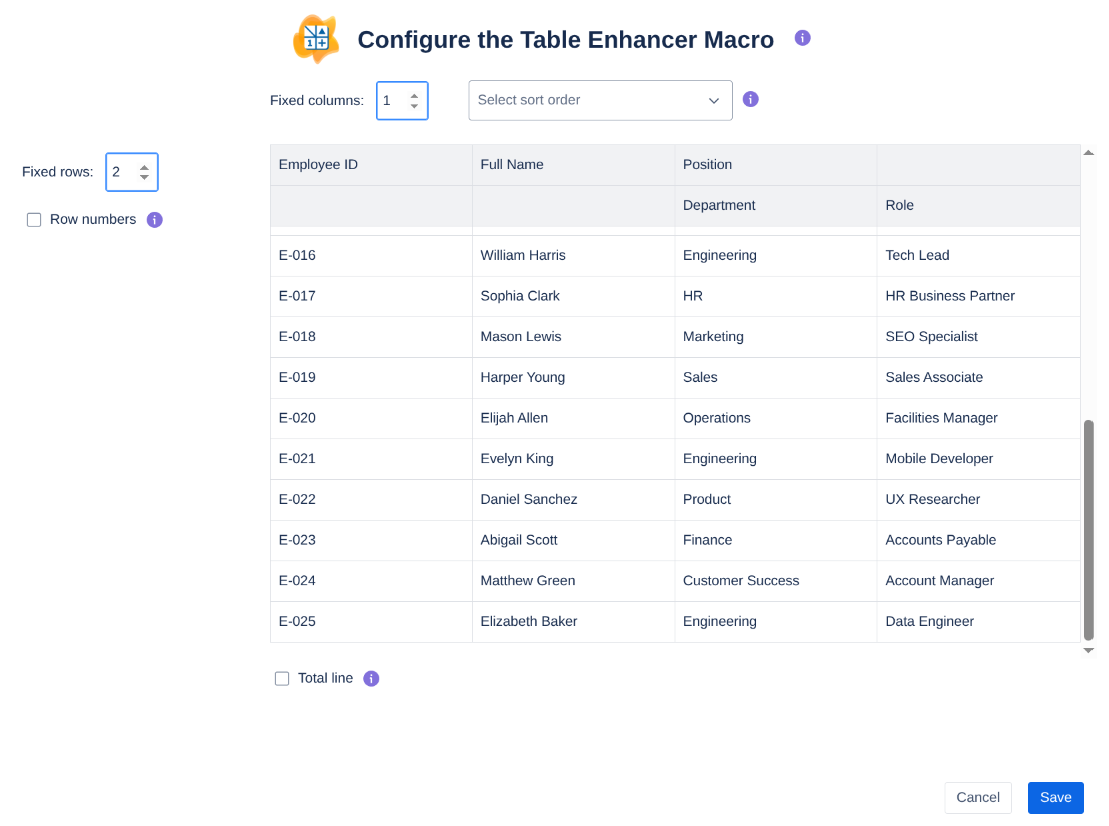This screenshot has width=1109, height=826.
Task: Click the scroll down arrow of the table
Action: [x=1089, y=650]
